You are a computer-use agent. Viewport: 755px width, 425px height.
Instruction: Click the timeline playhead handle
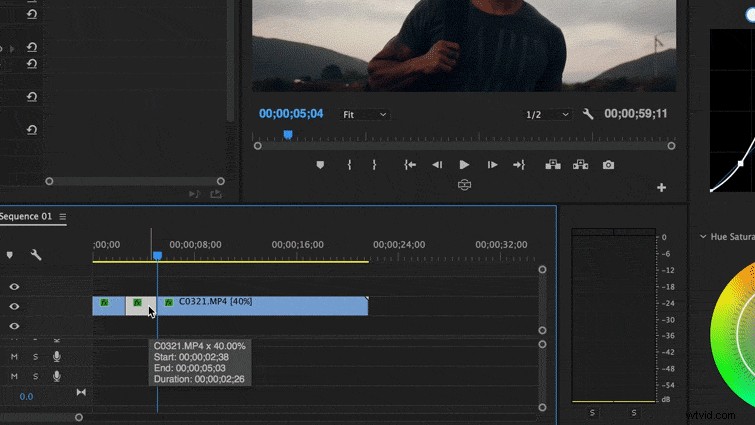tap(157, 256)
